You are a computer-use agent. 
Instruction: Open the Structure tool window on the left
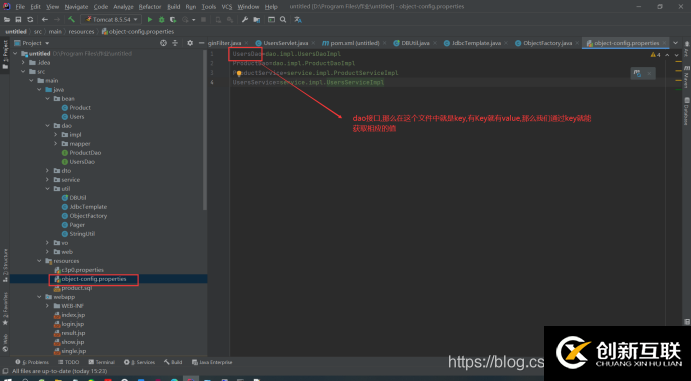pos(5,265)
